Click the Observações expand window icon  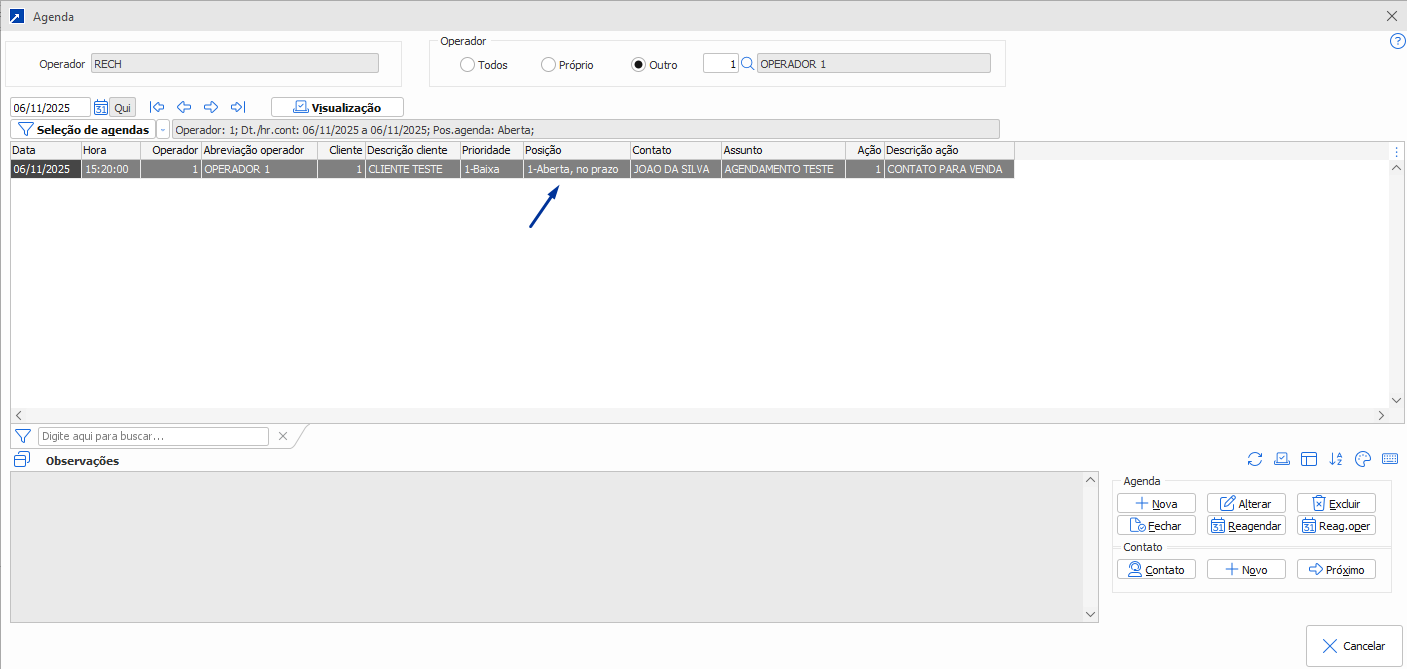tap(22, 459)
